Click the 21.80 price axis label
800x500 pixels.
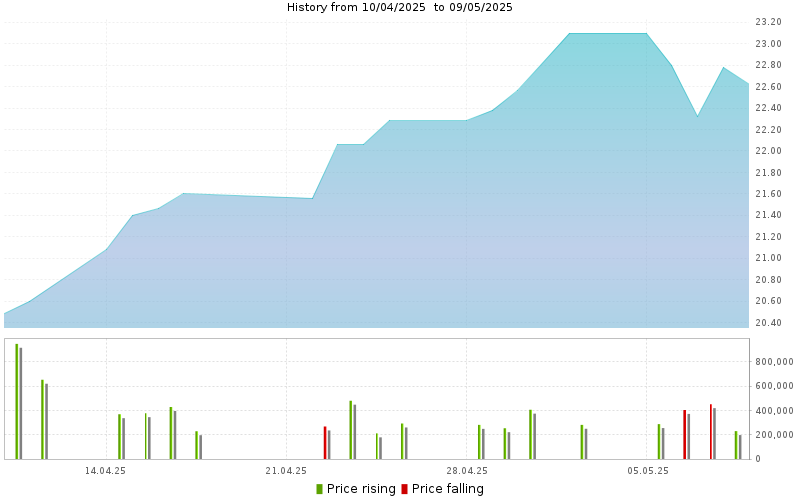click(768, 172)
